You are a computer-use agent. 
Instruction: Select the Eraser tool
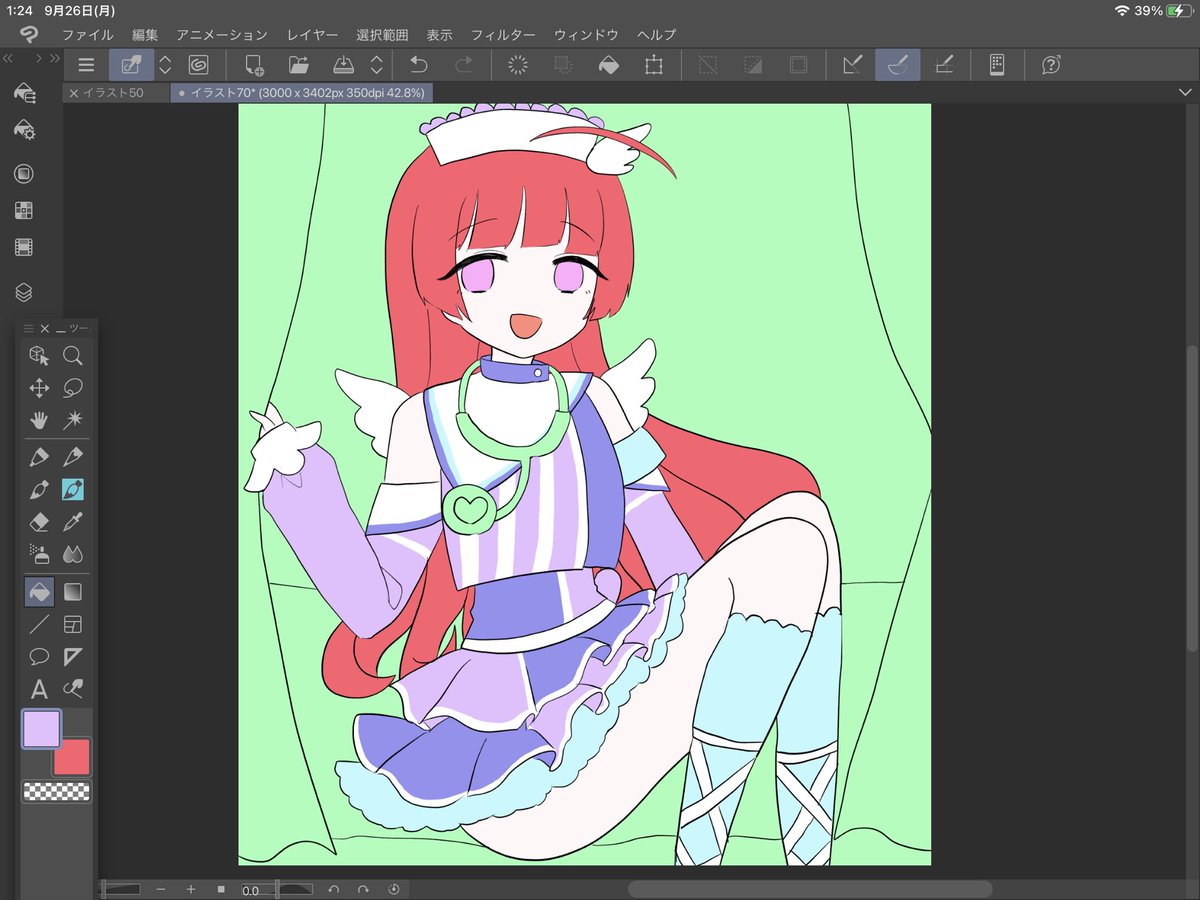coord(39,522)
